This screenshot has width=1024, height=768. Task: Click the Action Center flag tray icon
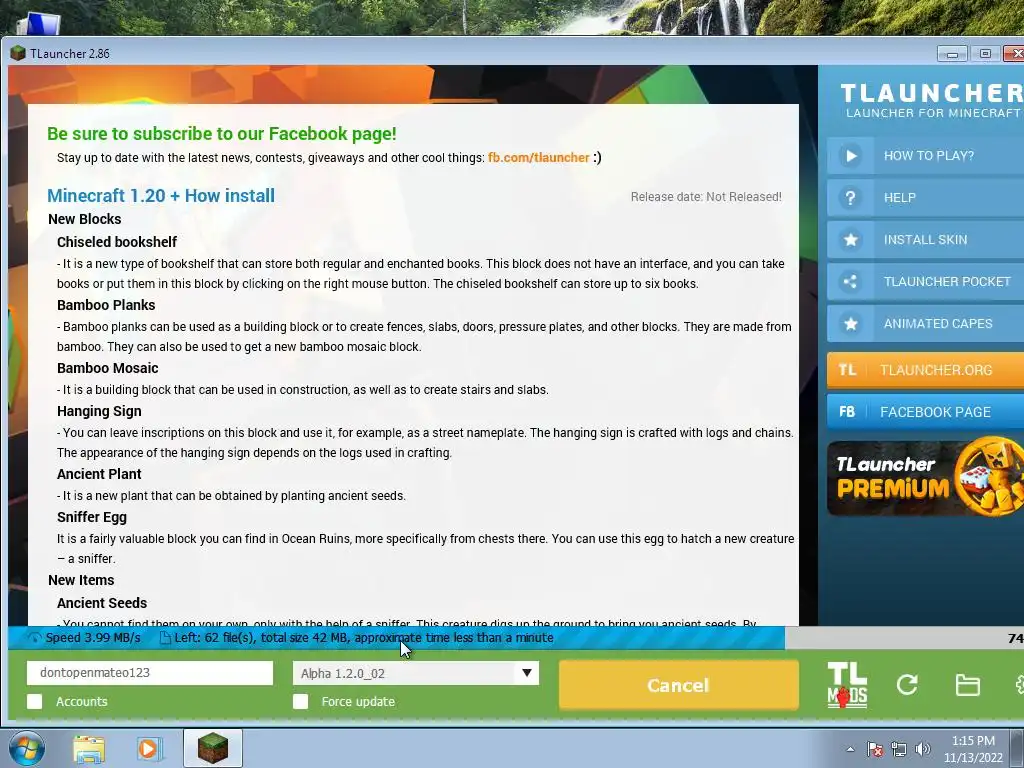(875, 749)
